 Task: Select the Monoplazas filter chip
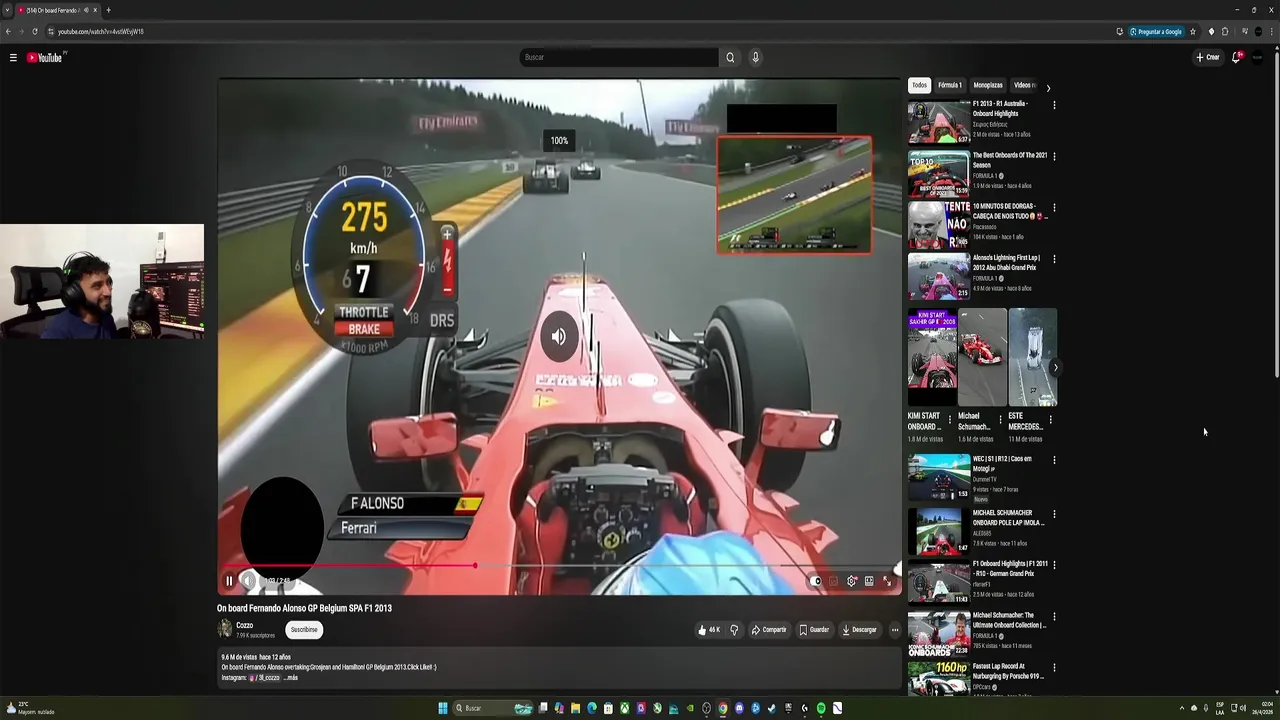click(988, 85)
